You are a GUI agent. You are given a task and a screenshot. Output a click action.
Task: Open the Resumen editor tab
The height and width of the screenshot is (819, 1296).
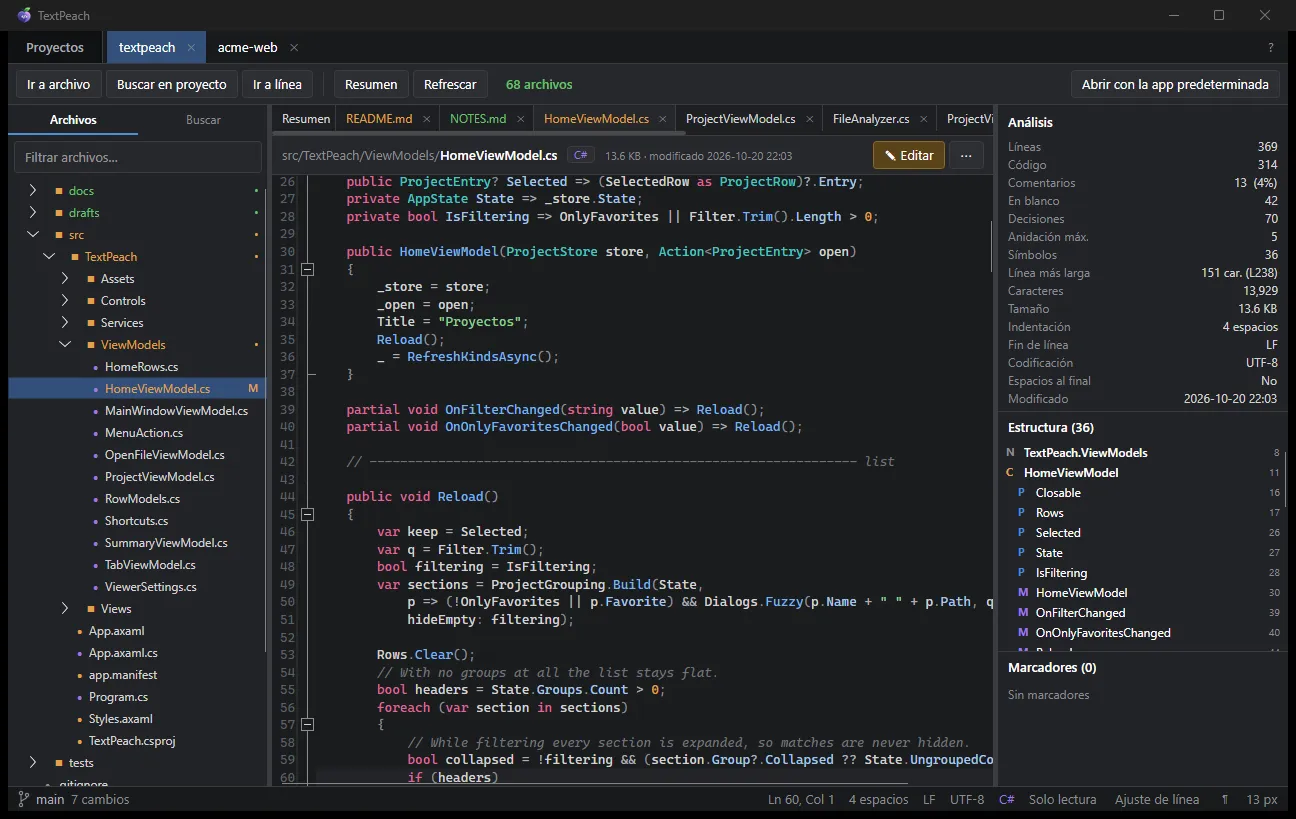click(x=306, y=119)
